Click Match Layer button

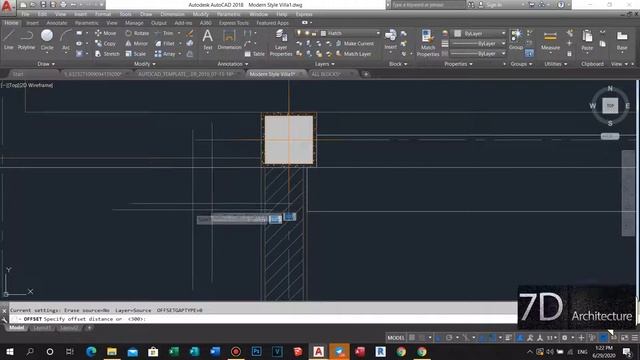pyautogui.click(x=353, y=53)
